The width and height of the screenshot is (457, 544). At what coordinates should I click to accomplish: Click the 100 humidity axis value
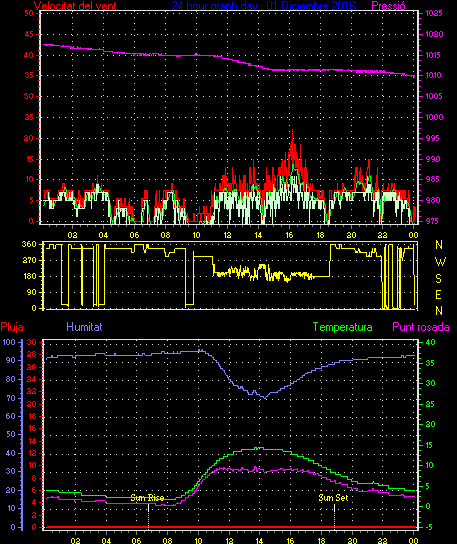click(x=9, y=342)
